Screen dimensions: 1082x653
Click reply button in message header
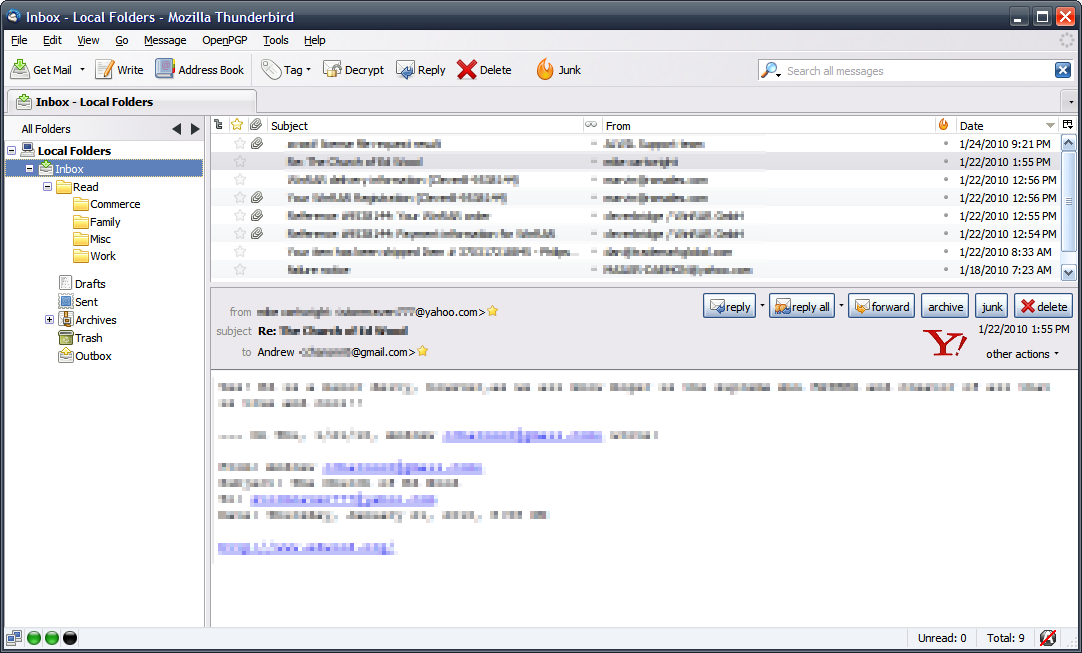[x=729, y=306]
